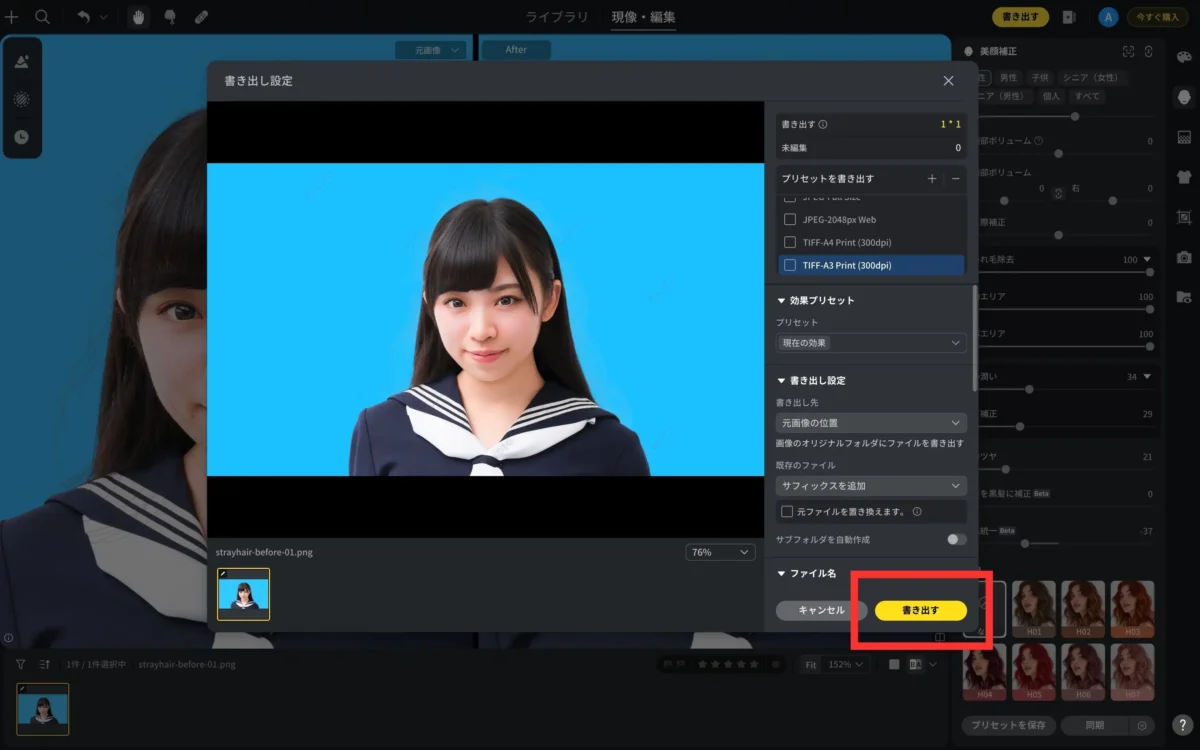Collapse the 書き出し設定 section
1200x750 pixels.
point(782,381)
